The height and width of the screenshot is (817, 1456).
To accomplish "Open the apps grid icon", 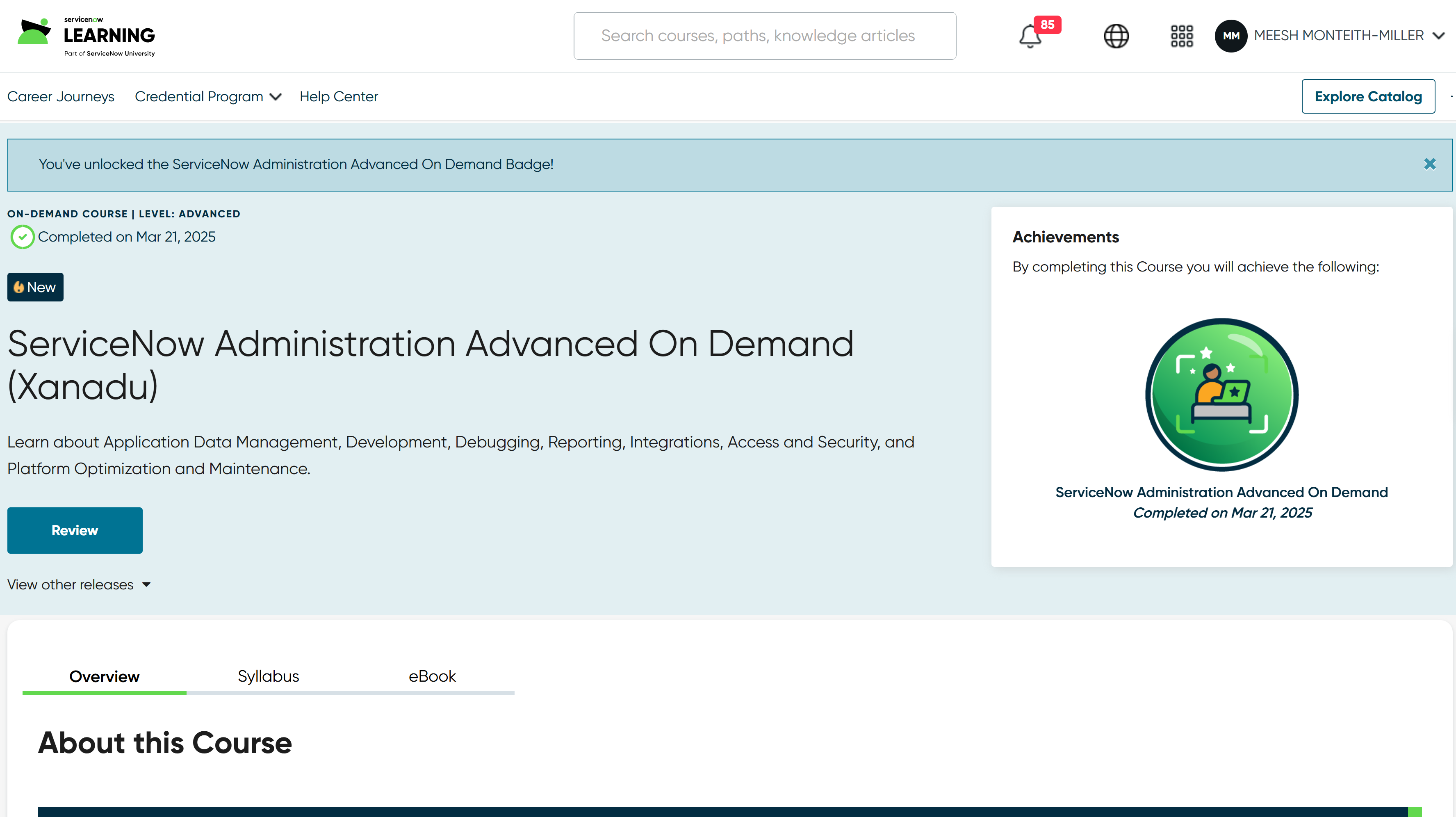I will [1181, 36].
